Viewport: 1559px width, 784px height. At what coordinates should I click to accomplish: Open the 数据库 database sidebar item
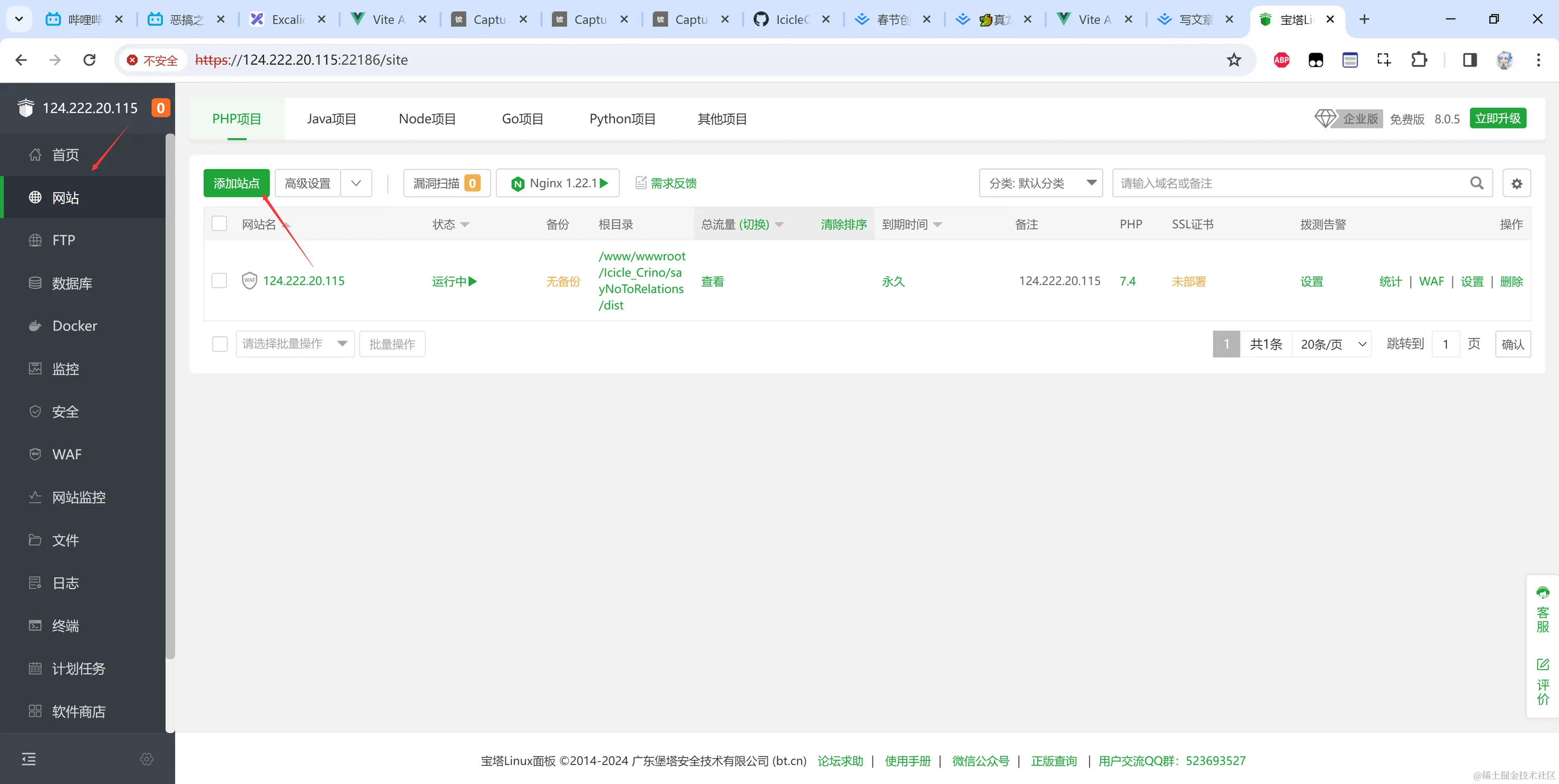tap(84, 283)
